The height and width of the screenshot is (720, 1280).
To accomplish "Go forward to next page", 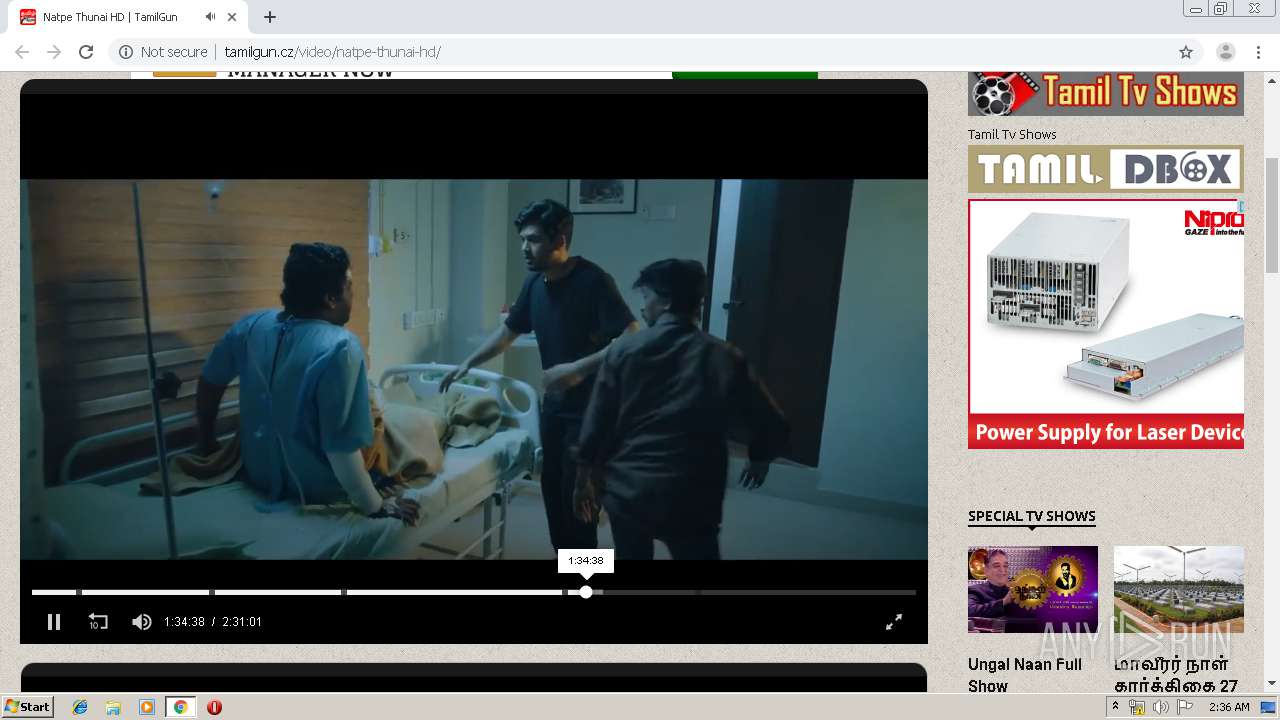I will pos(54,52).
